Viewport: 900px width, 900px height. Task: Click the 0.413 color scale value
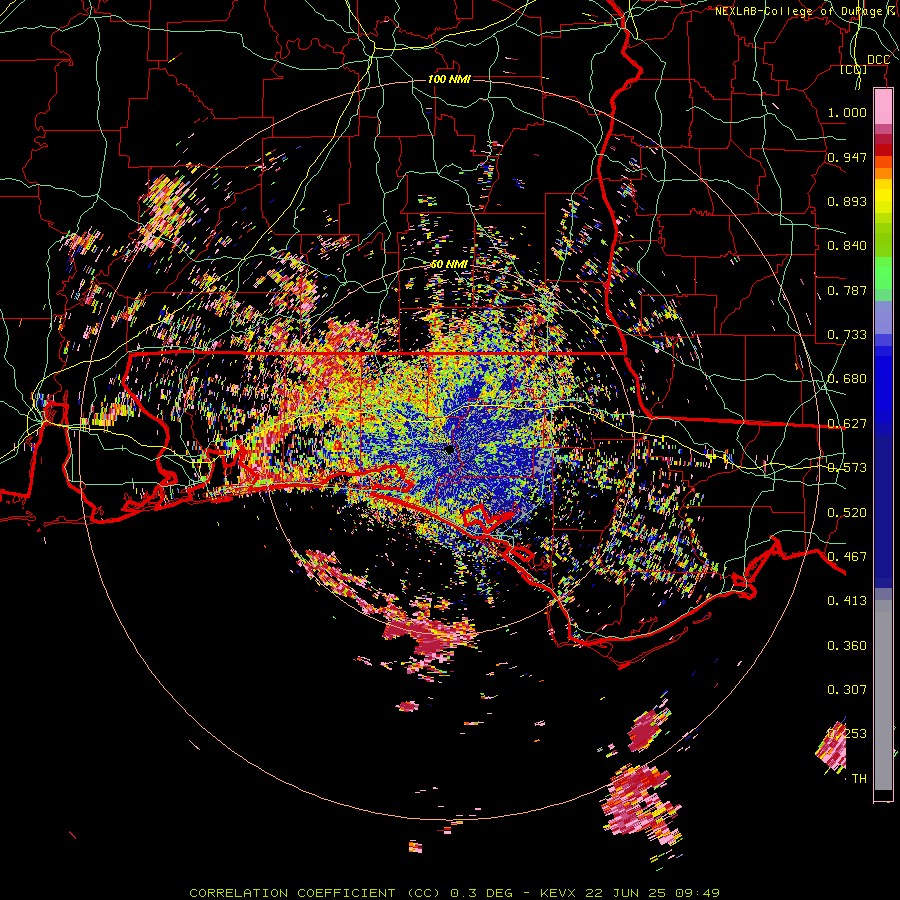(847, 601)
